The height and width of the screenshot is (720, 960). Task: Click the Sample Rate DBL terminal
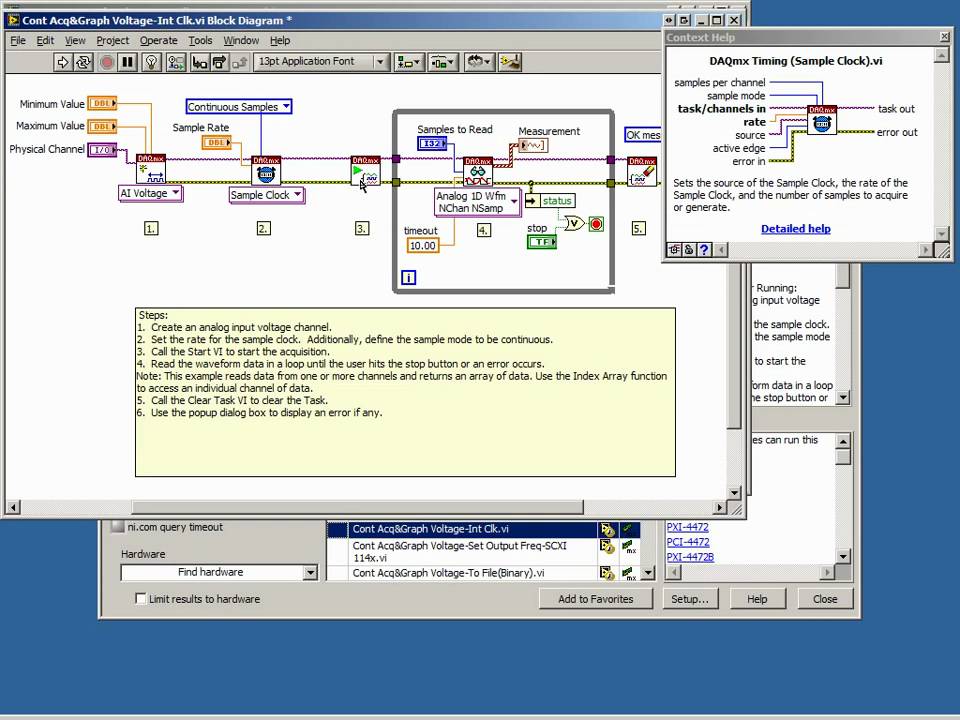[217, 143]
